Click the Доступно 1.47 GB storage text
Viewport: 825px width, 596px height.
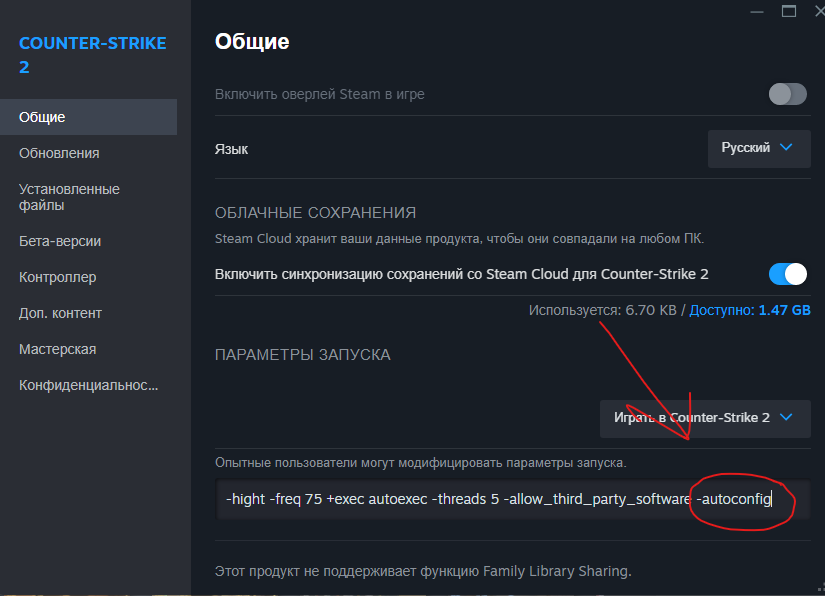click(x=750, y=311)
